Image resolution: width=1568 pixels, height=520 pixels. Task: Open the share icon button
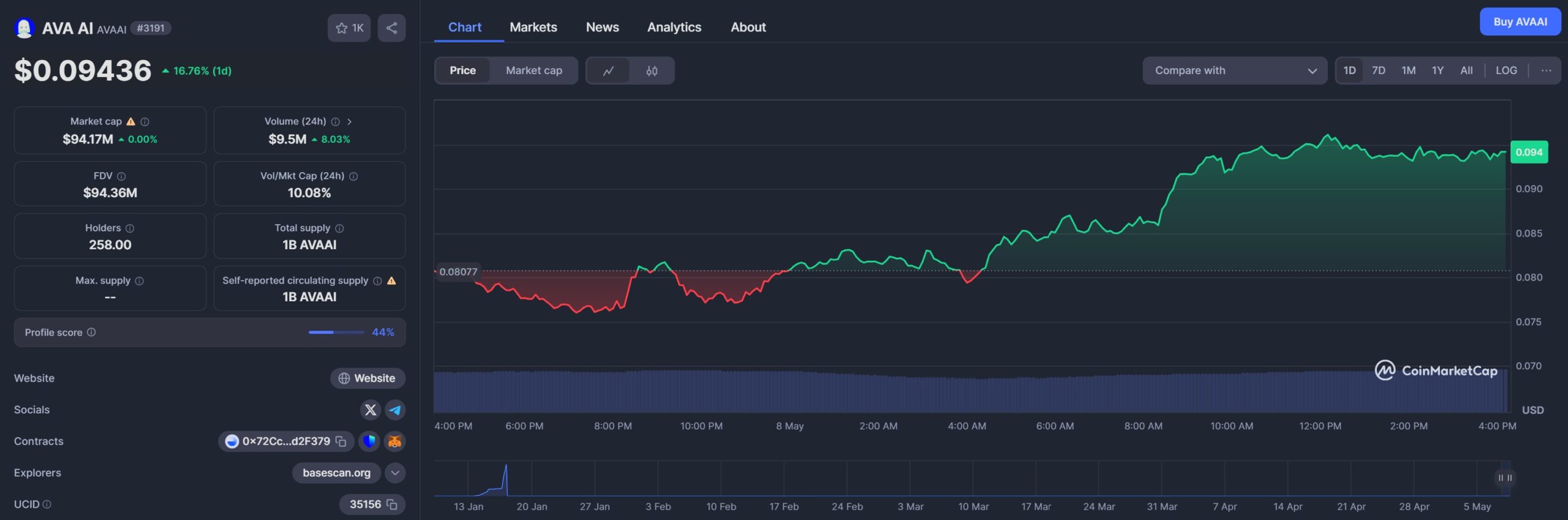click(x=391, y=28)
